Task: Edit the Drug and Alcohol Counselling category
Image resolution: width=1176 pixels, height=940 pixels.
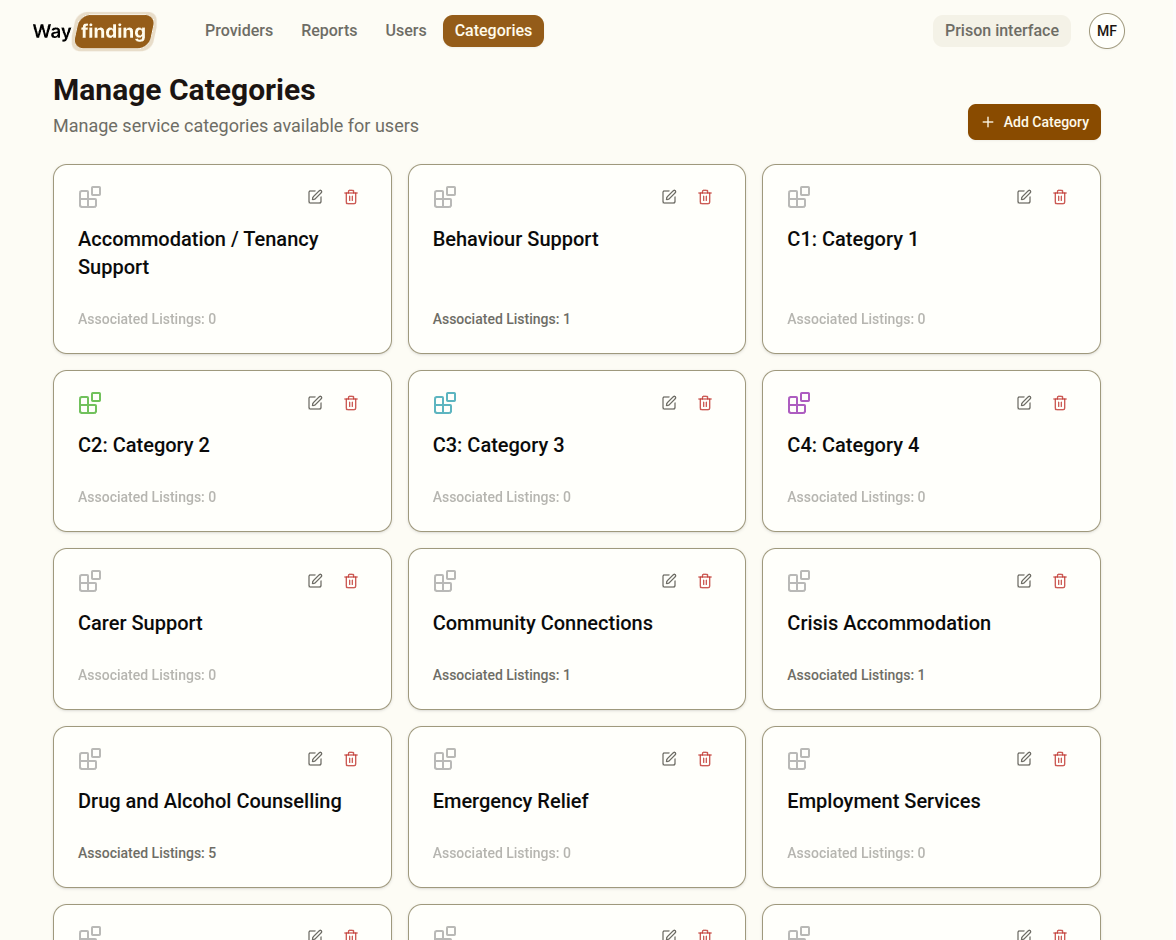Action: pyautogui.click(x=314, y=759)
